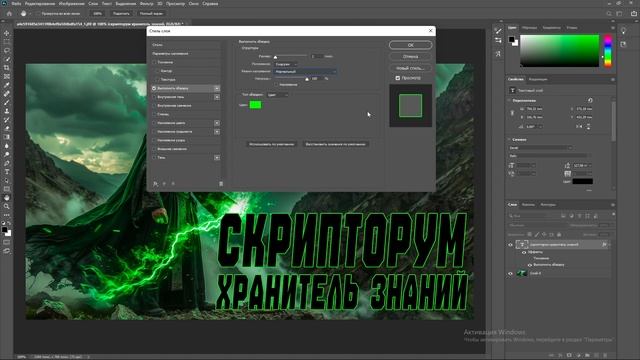Open the search icon at top right
The height and width of the screenshot is (360, 640).
[609, 13]
